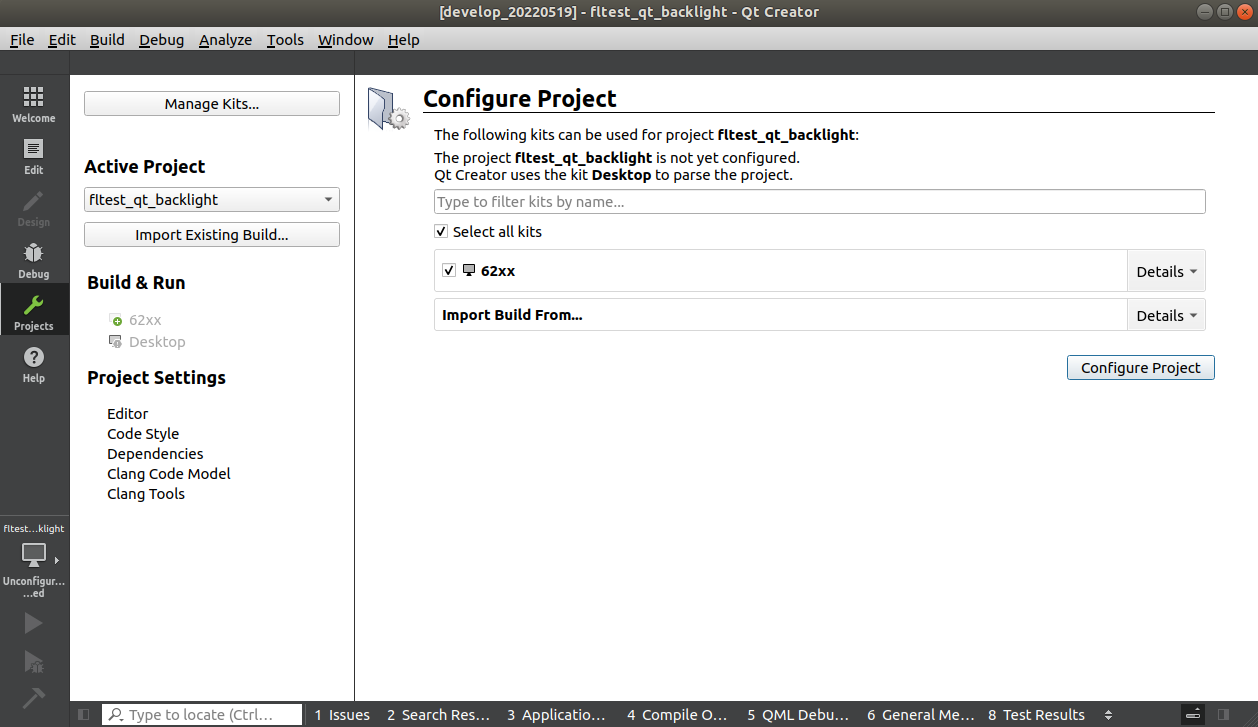Uncheck Select all kits

click(441, 231)
